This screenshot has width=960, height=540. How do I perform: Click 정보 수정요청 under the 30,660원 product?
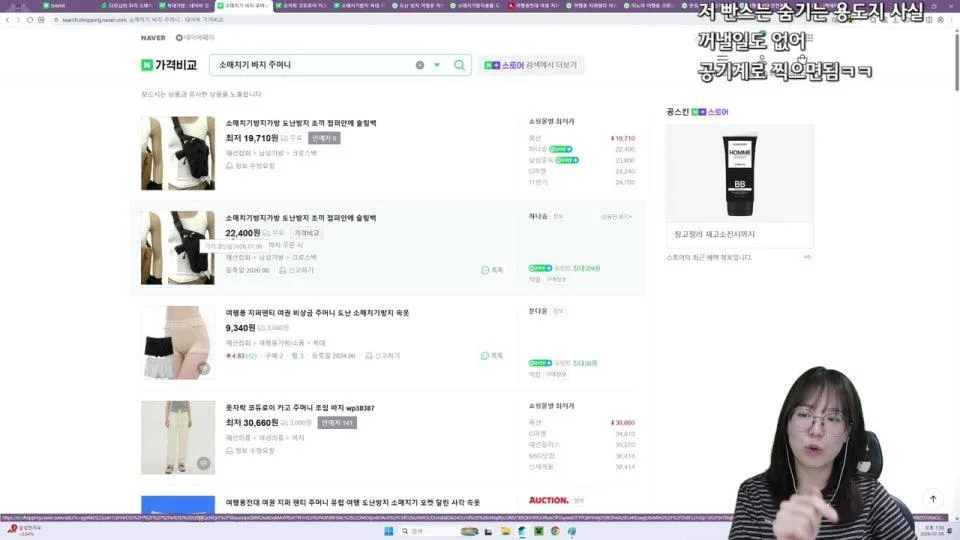point(250,451)
